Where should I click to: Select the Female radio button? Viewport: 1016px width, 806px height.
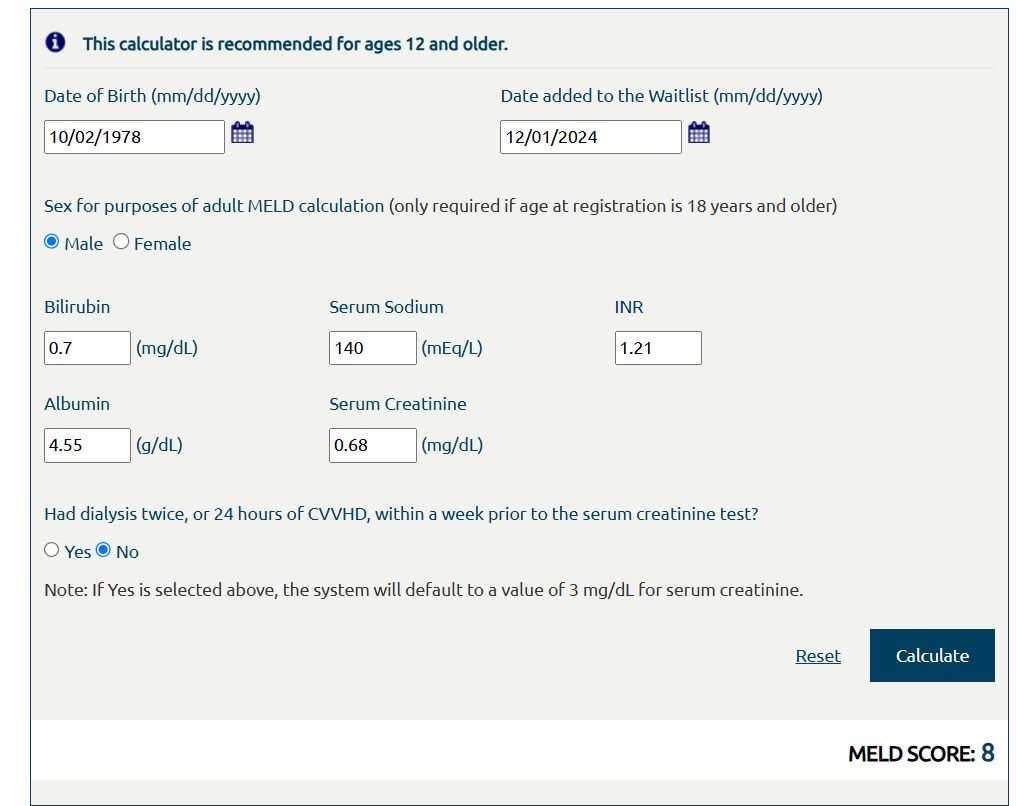tap(121, 242)
